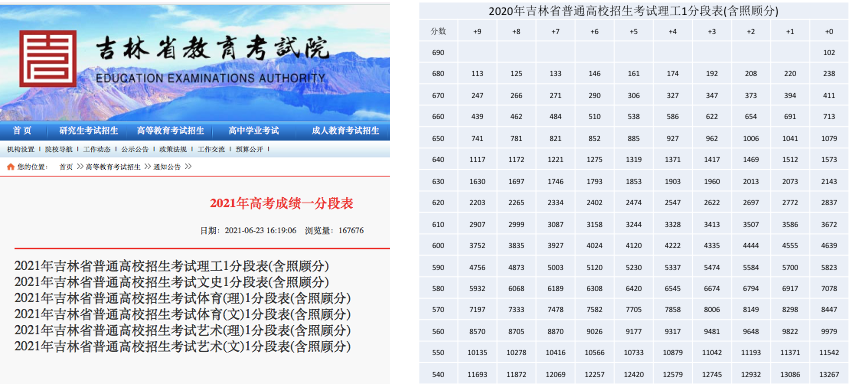
Task: Click the table title 2020年吉林省...理工1分段表
Action: pos(633,11)
